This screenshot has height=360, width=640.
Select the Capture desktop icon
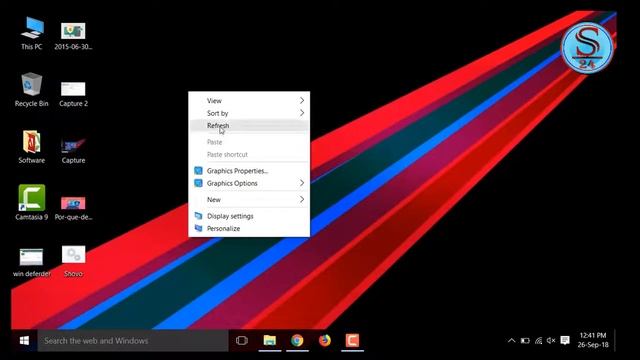pyautogui.click(x=73, y=151)
